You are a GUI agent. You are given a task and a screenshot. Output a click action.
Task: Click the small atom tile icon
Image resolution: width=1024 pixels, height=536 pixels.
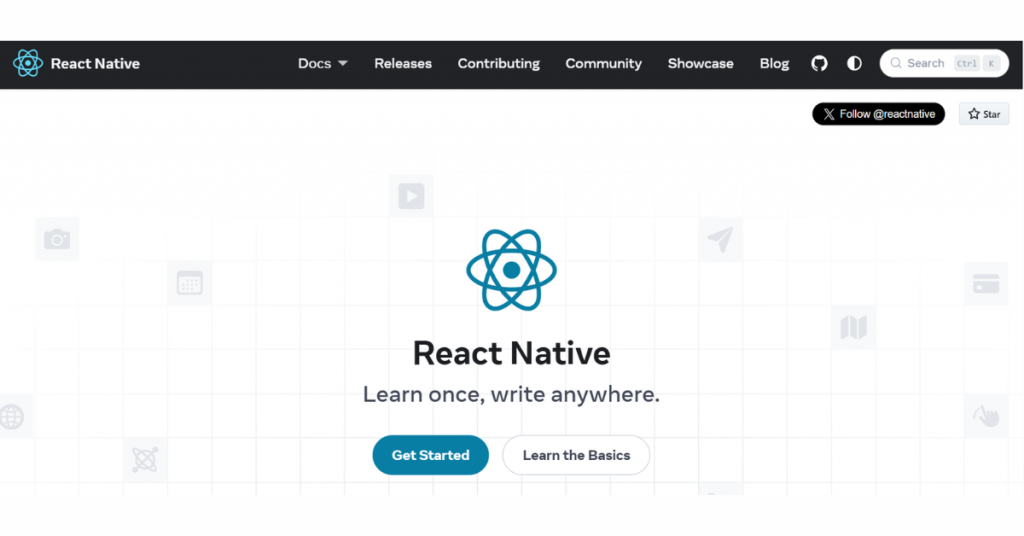click(x=145, y=460)
